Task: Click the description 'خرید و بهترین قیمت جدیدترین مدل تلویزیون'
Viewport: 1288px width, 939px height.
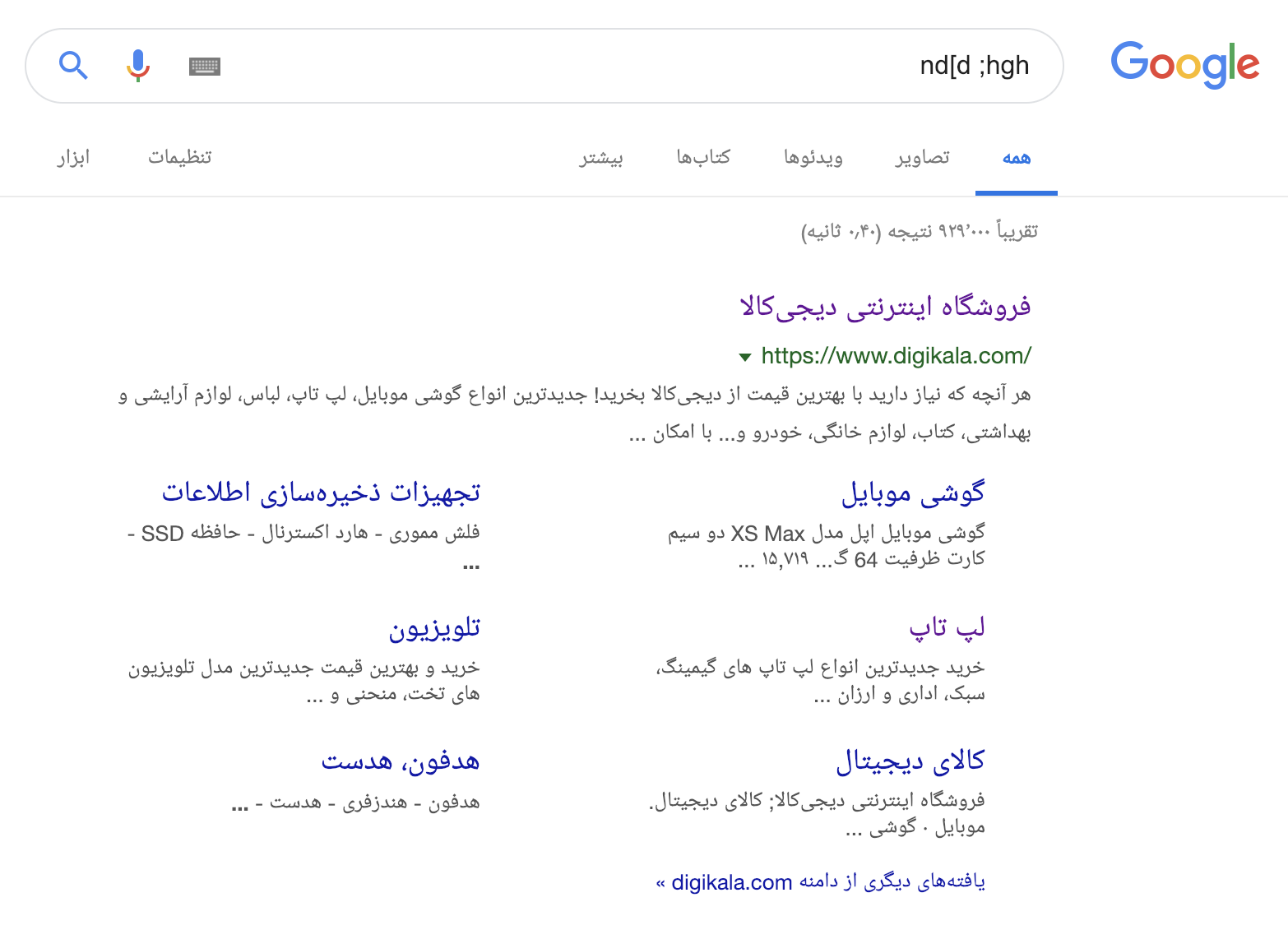Action: [304, 681]
